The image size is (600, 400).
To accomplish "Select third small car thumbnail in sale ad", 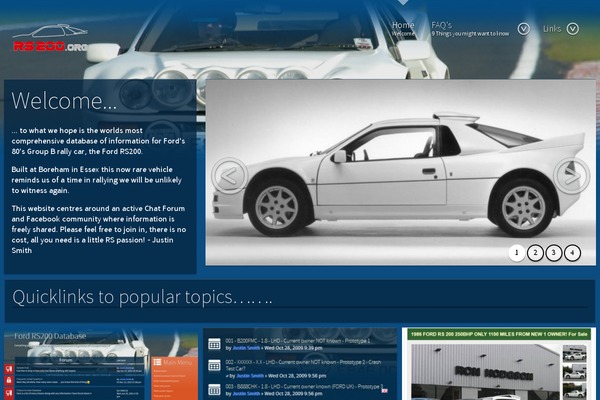I will pos(574,391).
